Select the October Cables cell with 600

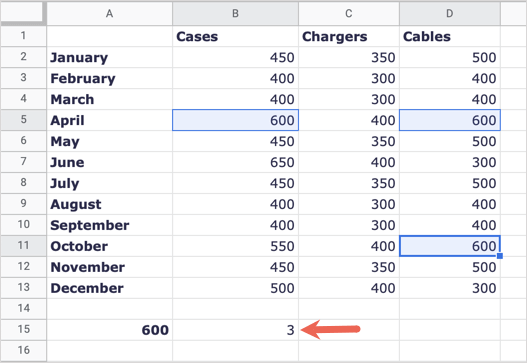coord(450,246)
